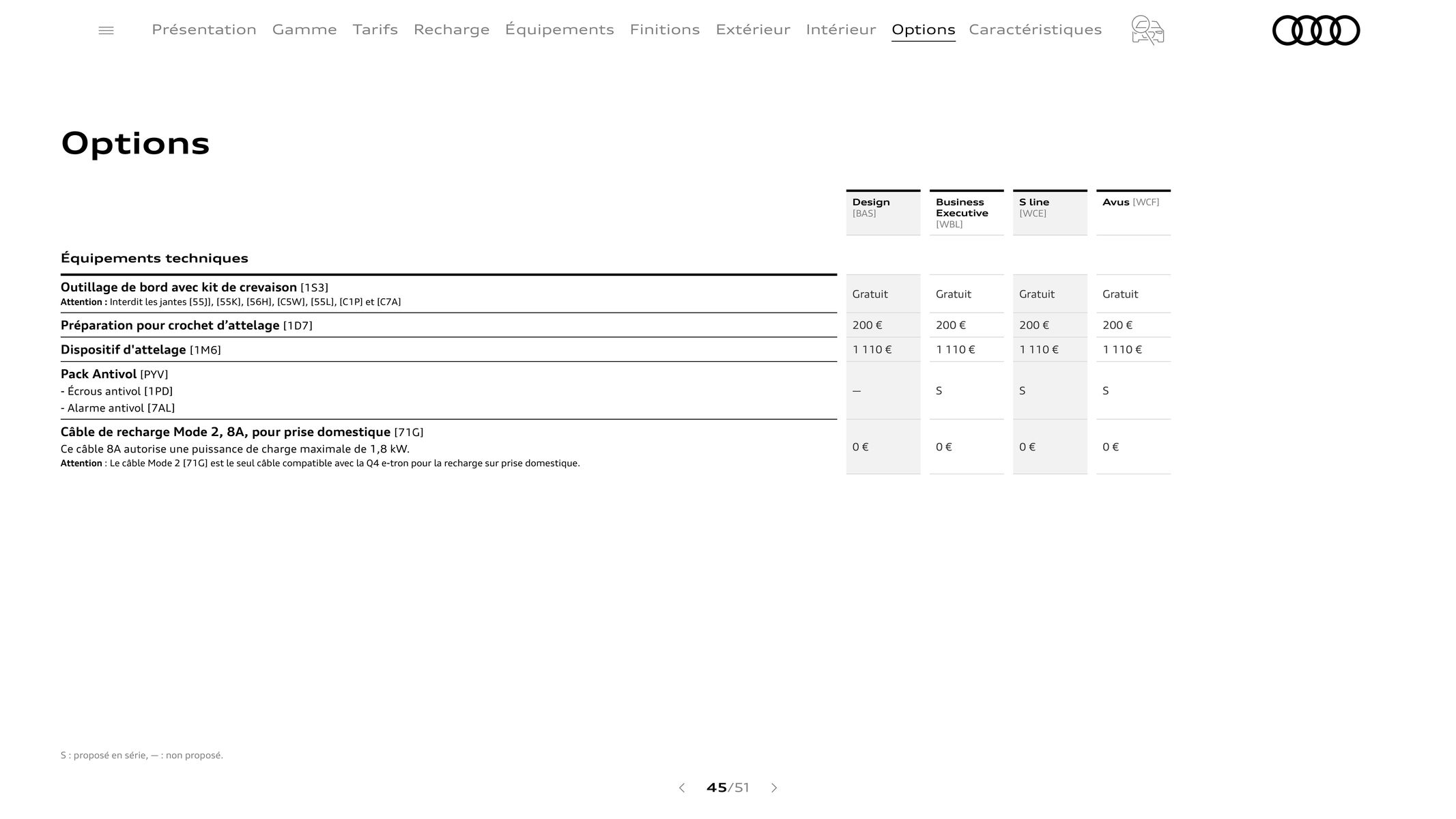Click the S line [WCE] header
Screen dimensions: 1456x819
pyautogui.click(x=1050, y=212)
